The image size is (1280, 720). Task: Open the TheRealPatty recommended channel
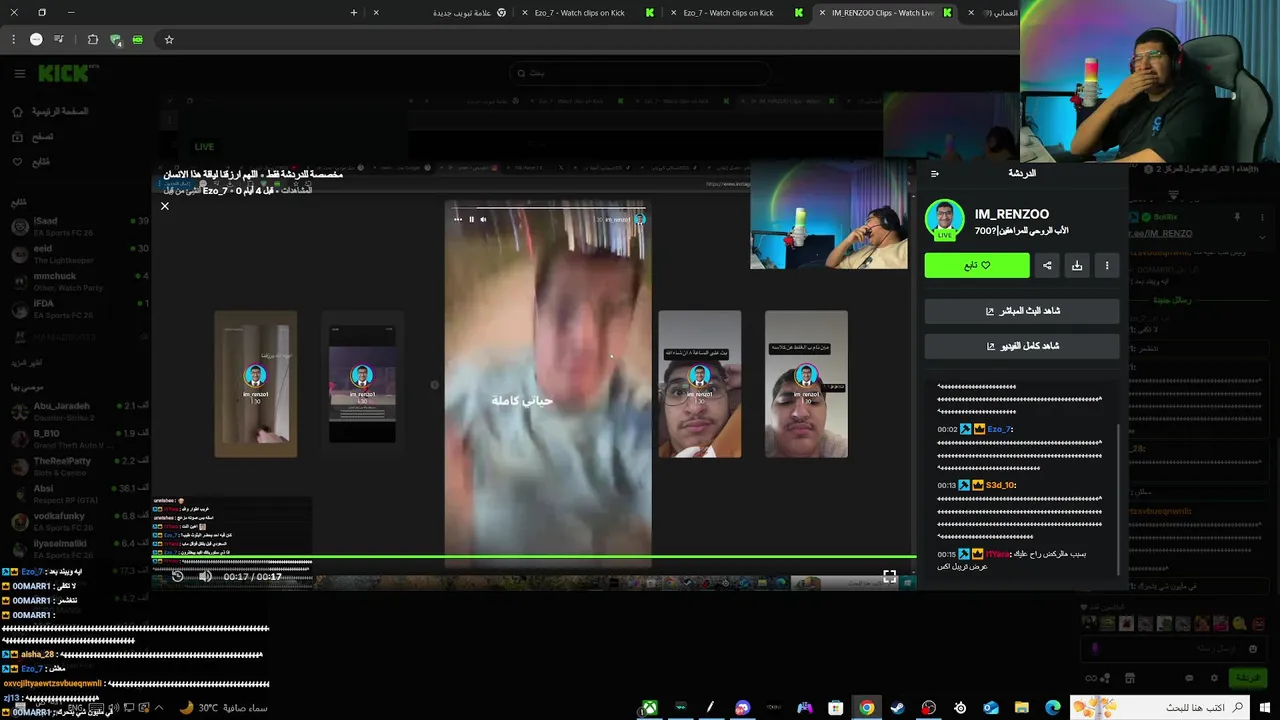78,466
